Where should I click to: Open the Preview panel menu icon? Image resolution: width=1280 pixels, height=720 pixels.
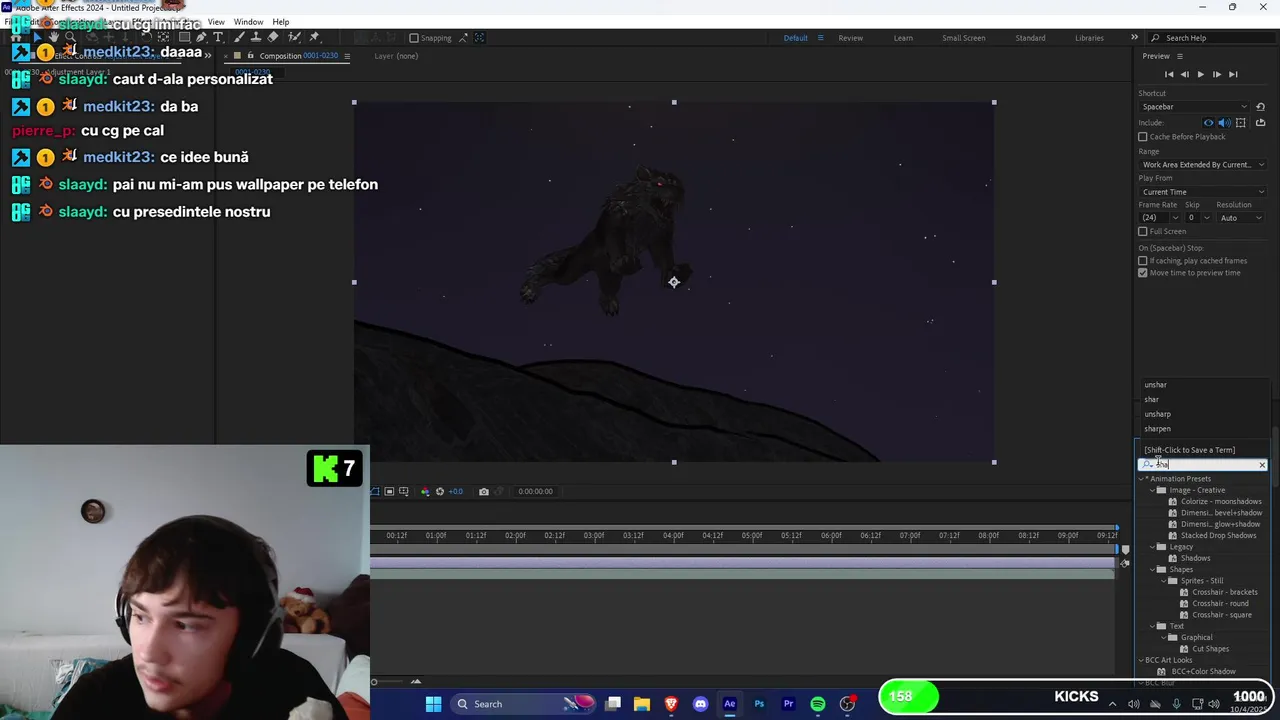[x=1178, y=56]
